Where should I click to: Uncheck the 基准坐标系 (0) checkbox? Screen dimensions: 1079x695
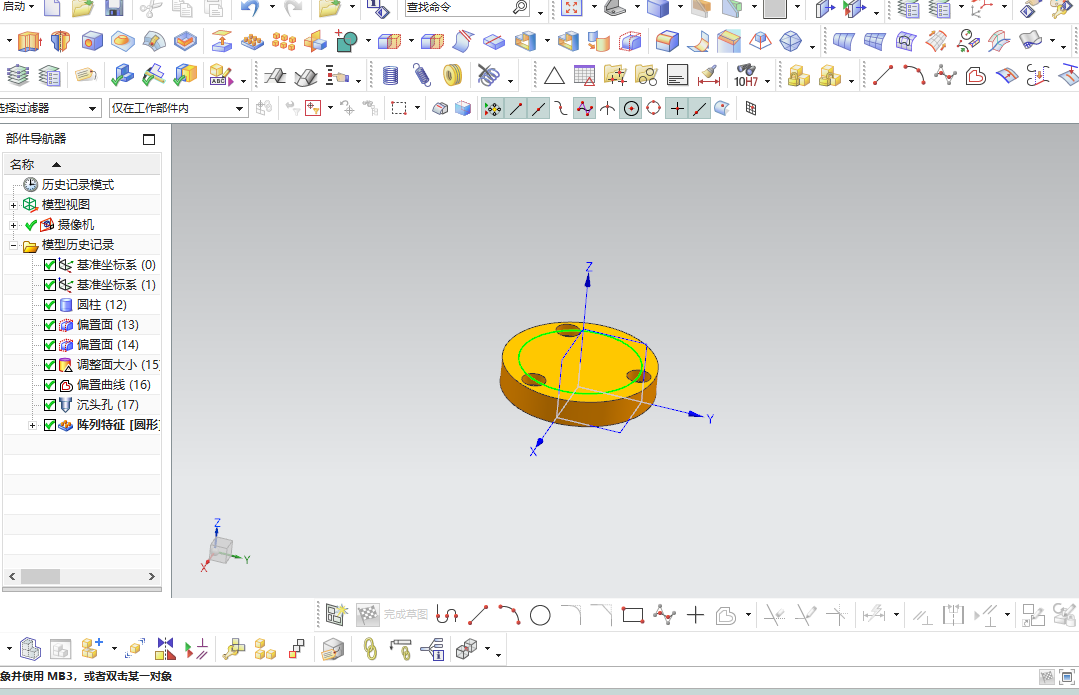pos(50,265)
